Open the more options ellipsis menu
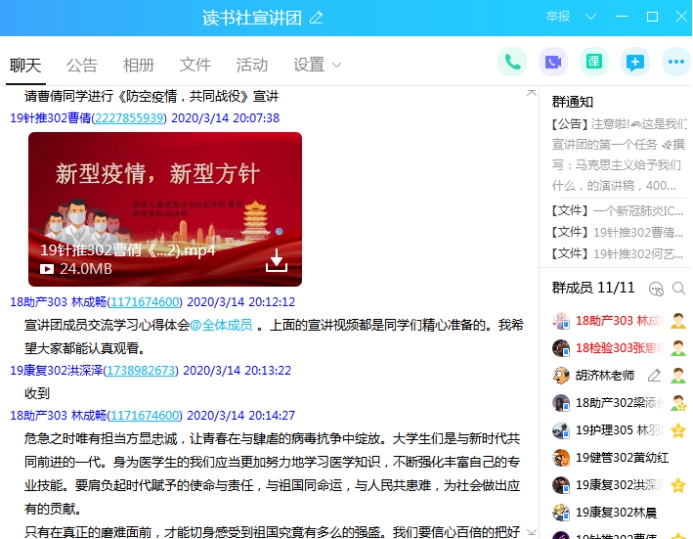This screenshot has width=693, height=539. 676,62
